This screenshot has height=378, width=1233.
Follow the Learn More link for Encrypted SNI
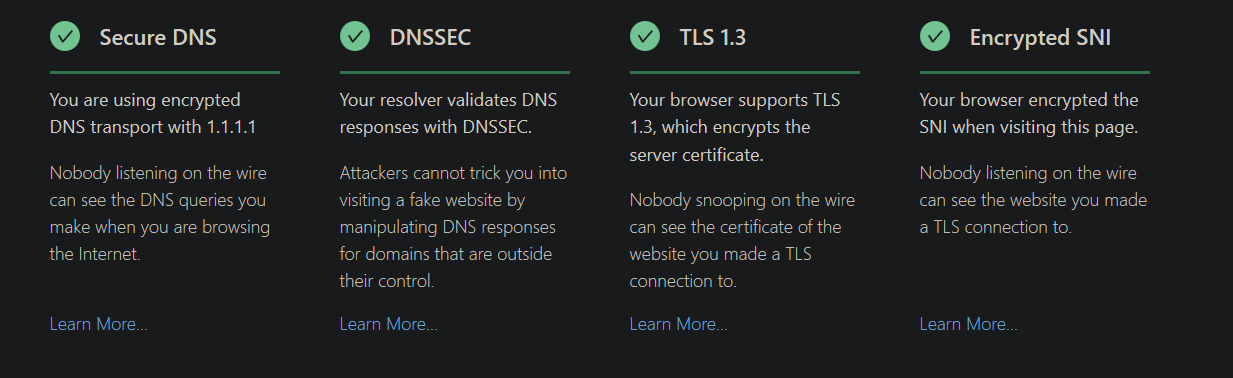point(969,324)
